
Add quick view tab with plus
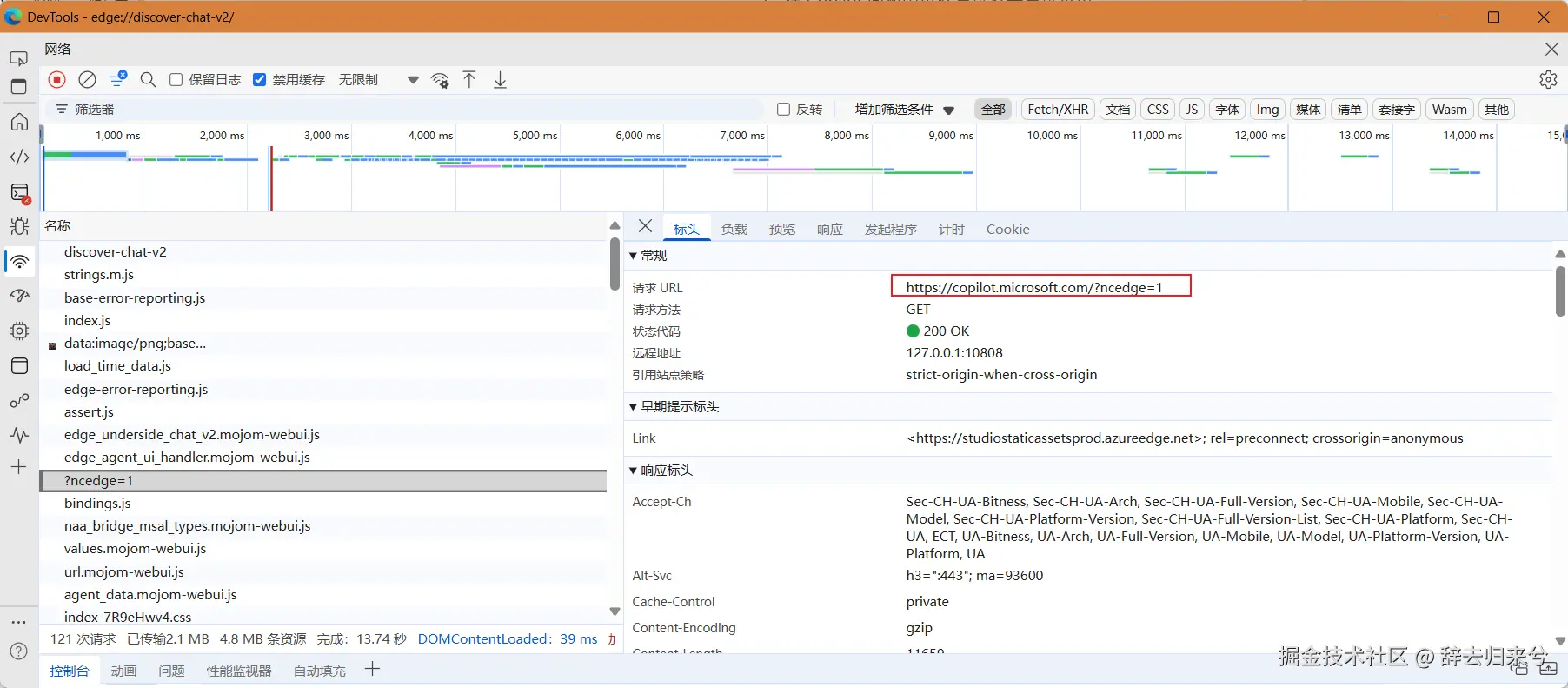pyautogui.click(x=372, y=669)
